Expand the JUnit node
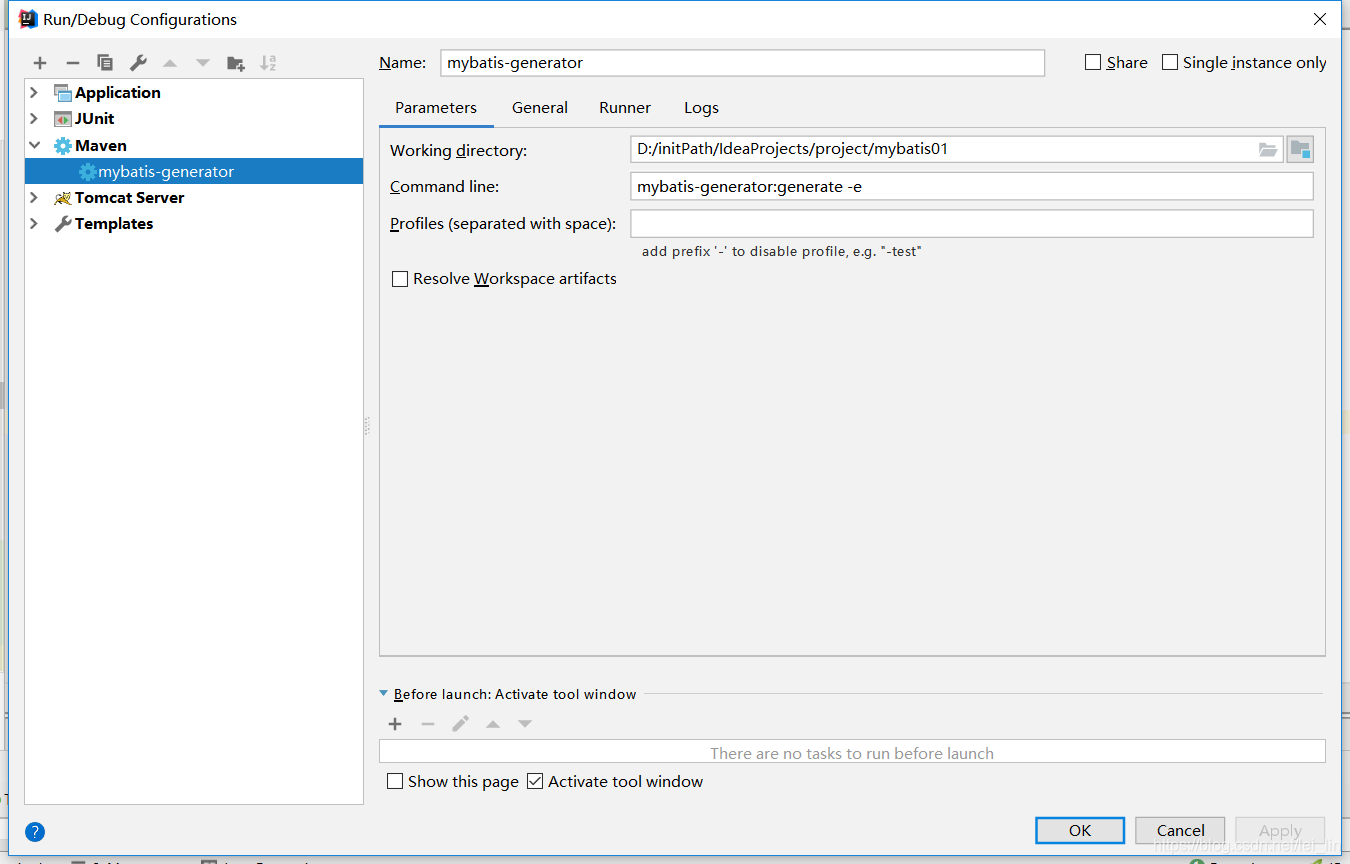Viewport: 1350px width, 864px height. [34, 119]
